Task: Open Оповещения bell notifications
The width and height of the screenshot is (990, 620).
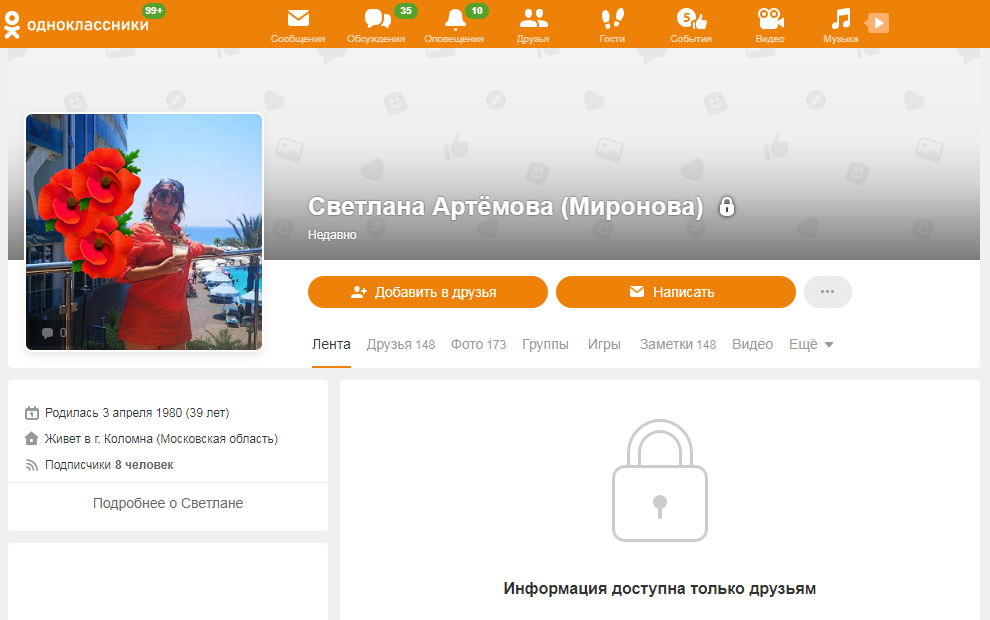Action: (454, 19)
